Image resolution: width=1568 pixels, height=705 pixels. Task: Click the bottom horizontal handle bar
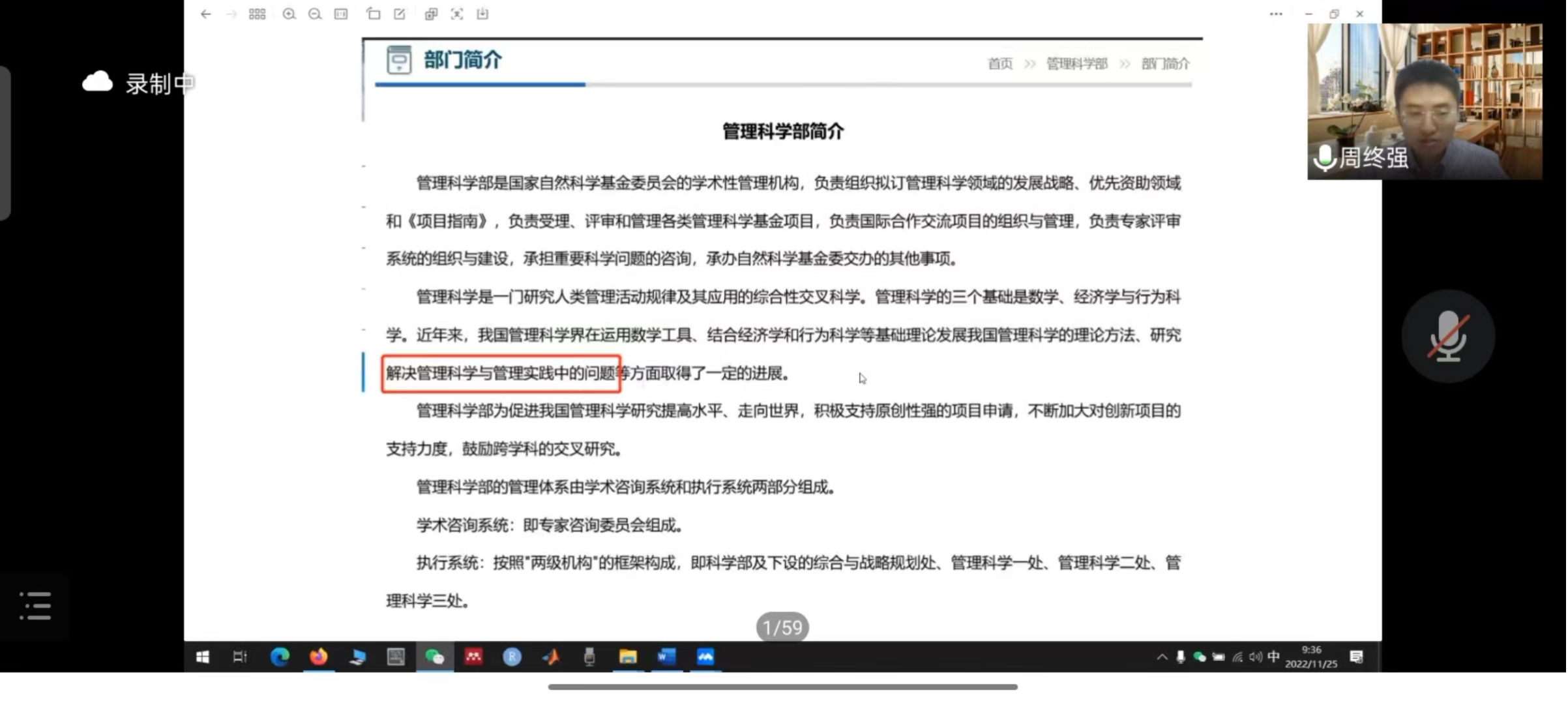[782, 687]
